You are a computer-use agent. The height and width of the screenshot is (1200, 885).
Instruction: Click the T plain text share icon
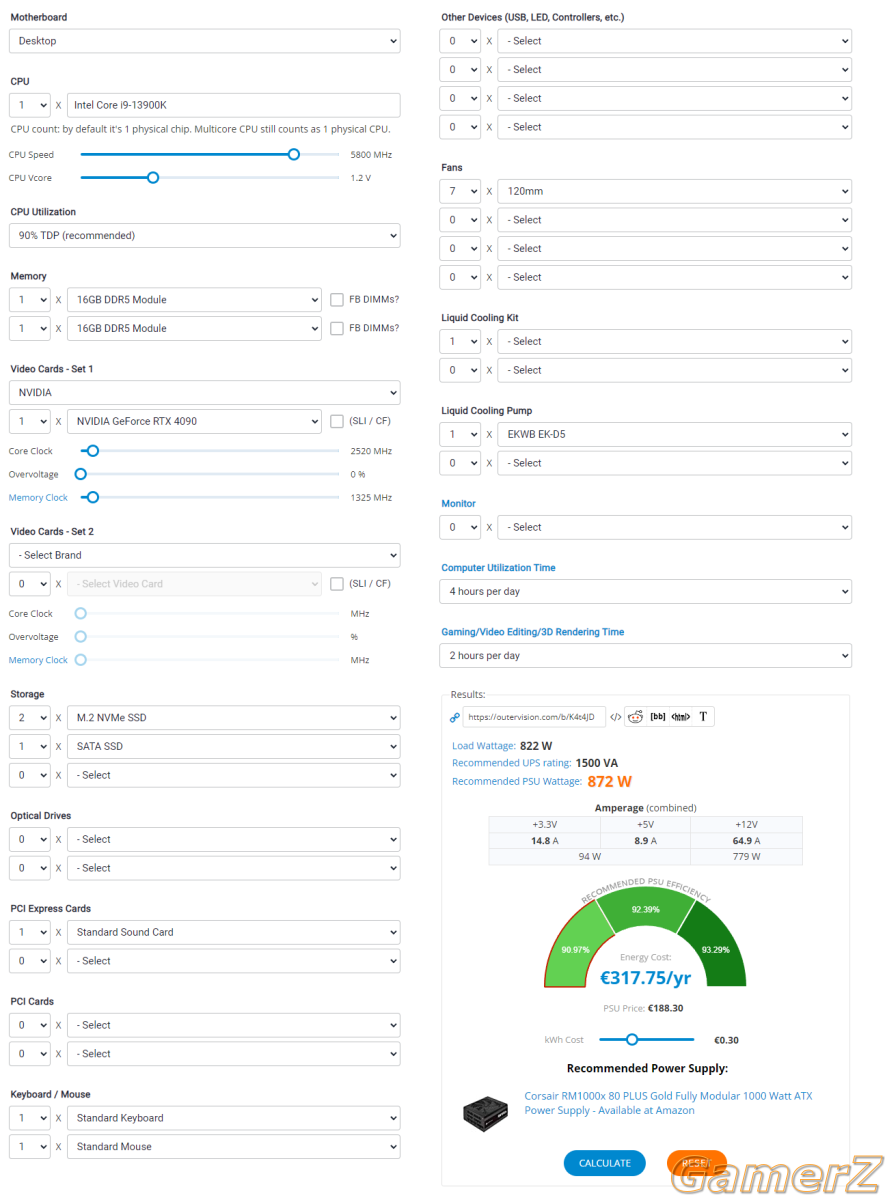[x=703, y=717]
